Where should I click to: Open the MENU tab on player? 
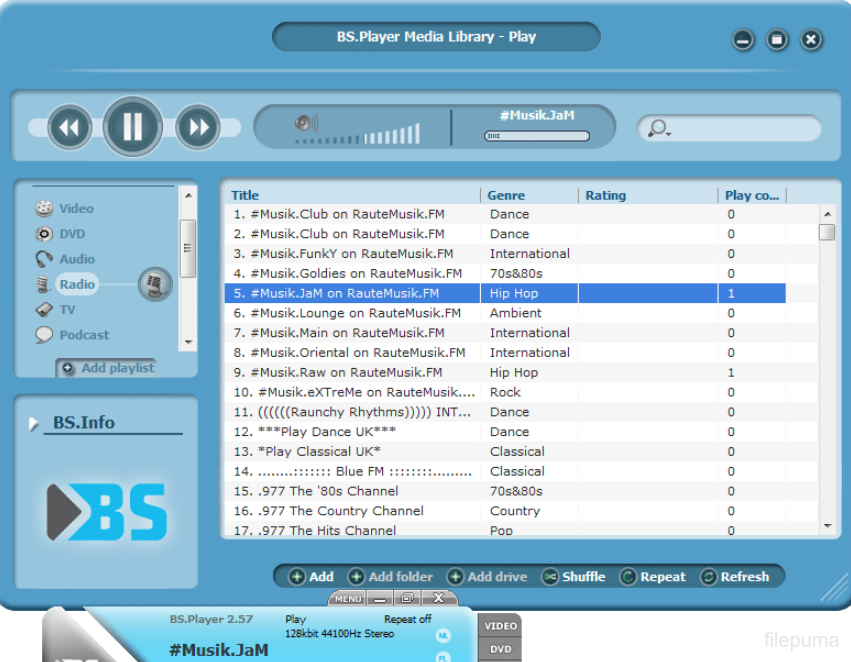[x=348, y=598]
